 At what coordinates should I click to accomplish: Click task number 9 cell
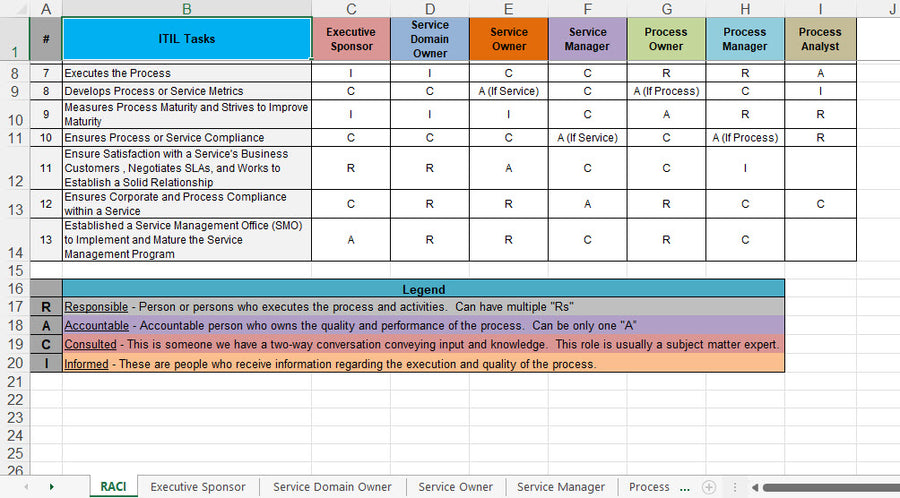pos(46,114)
